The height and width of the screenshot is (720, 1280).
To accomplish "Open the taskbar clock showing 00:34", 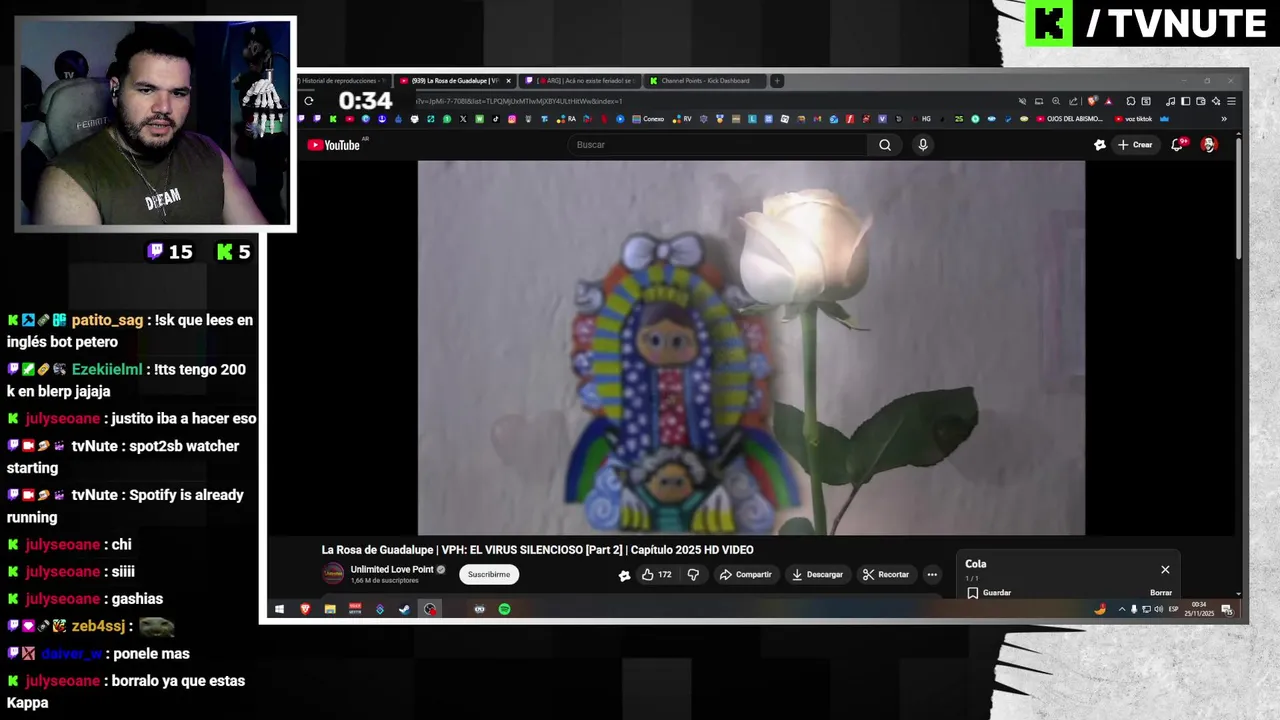I will coord(1199,609).
